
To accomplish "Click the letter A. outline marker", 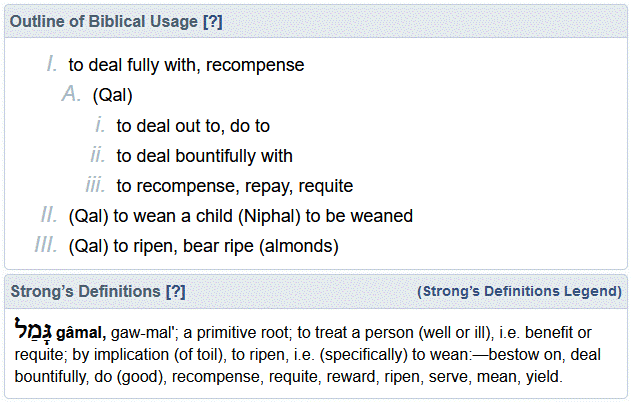I will (x=72, y=96).
